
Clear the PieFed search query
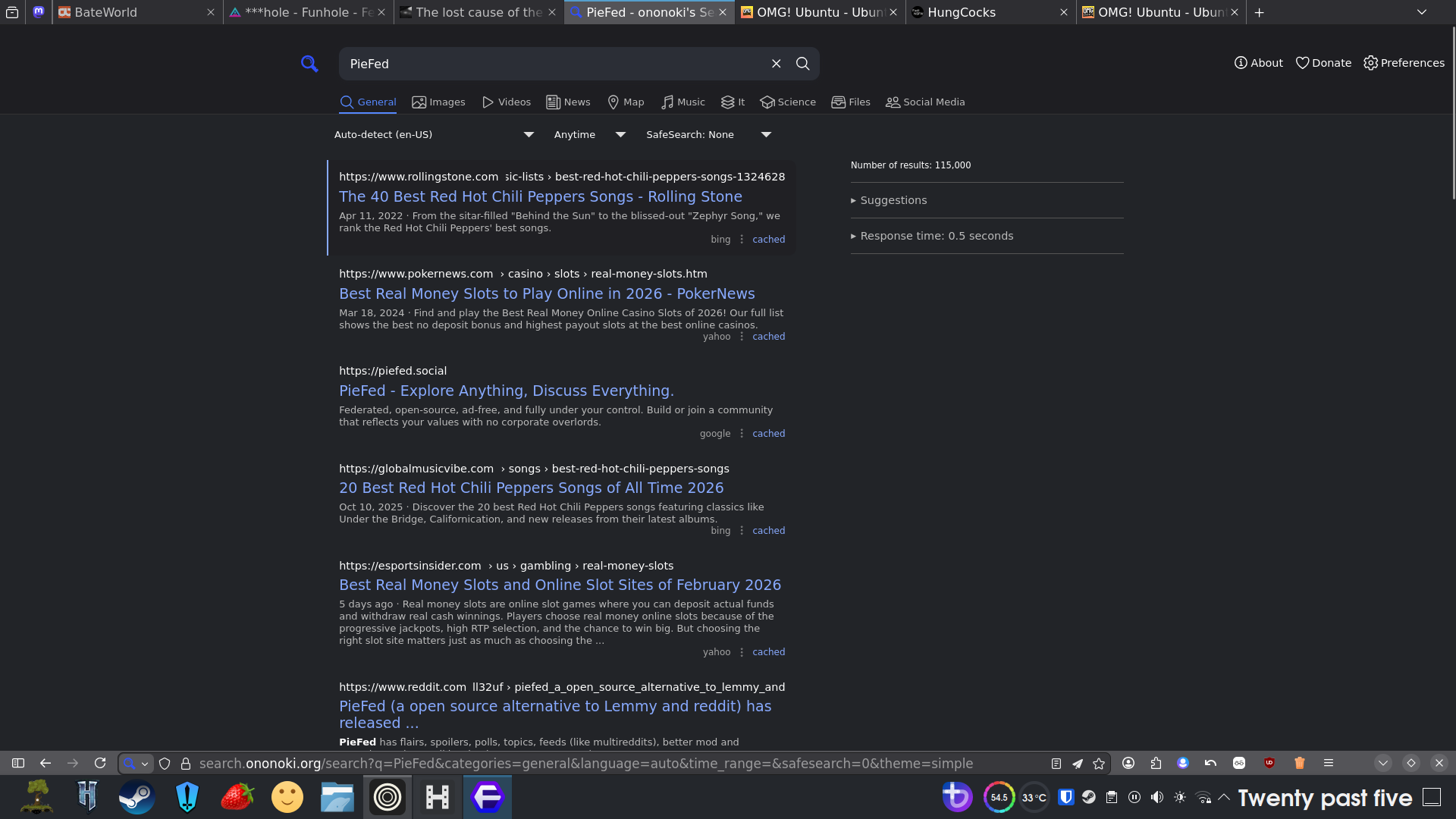(x=776, y=64)
